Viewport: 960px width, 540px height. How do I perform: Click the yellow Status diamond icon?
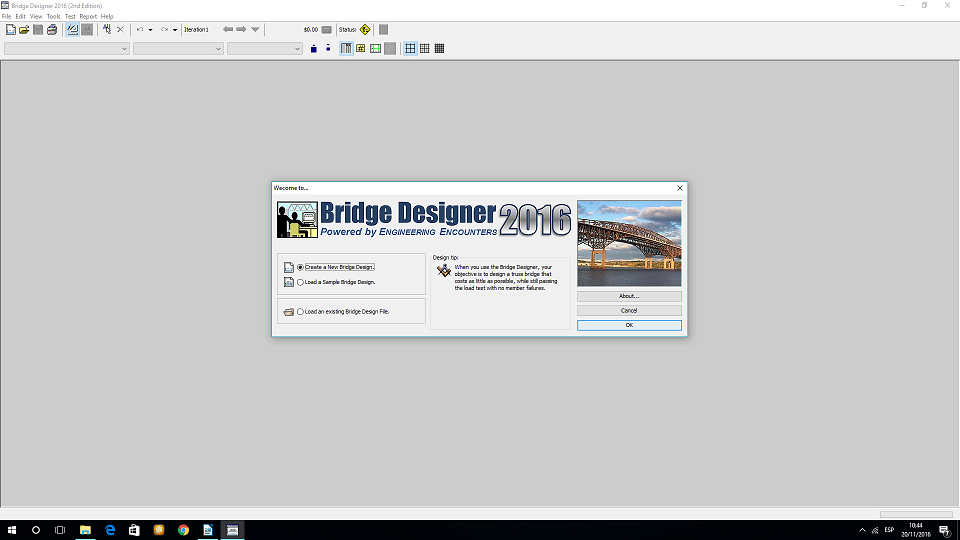[x=365, y=29]
